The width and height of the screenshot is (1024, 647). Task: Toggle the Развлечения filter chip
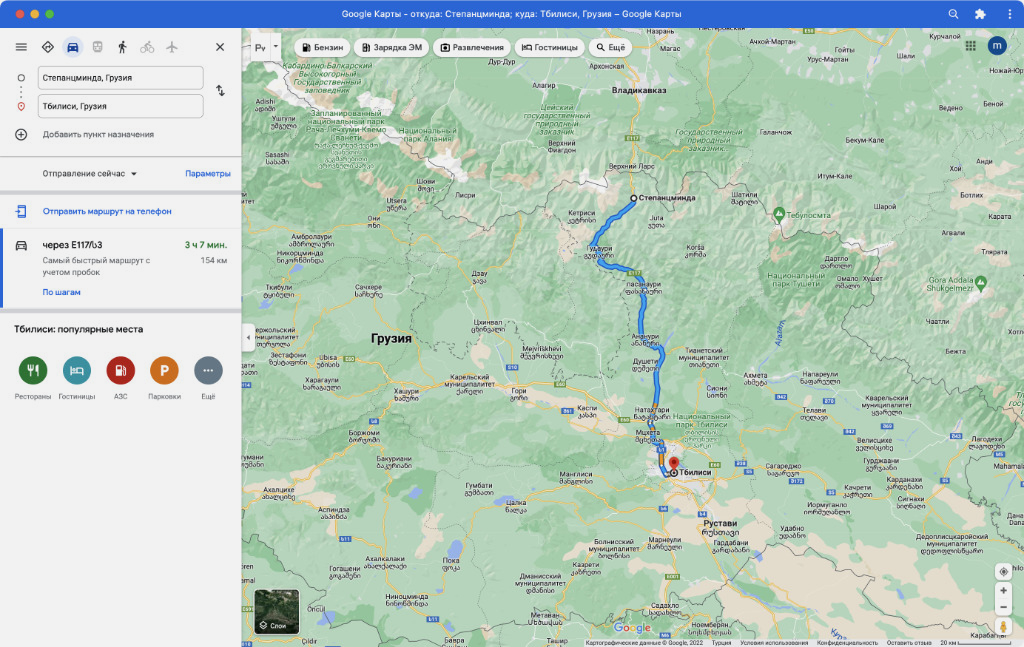coord(472,47)
